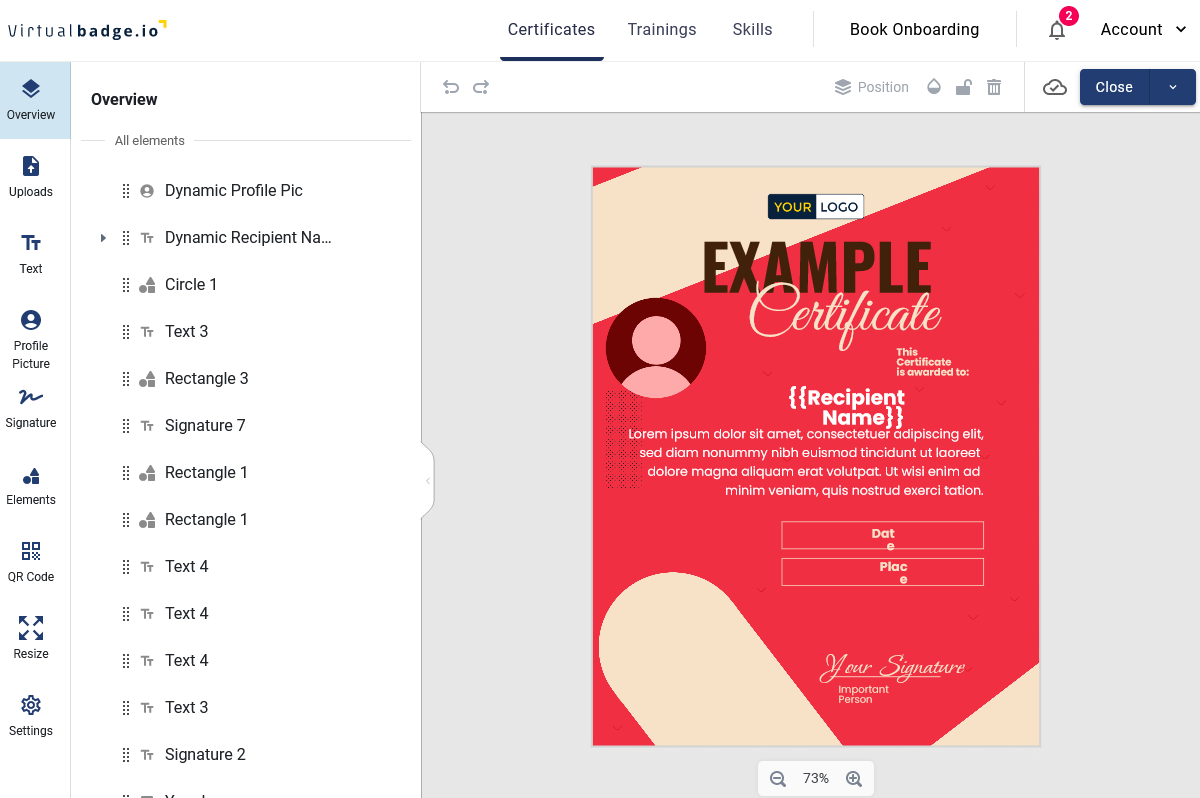Undo the last change
Screen dimensions: 1200x798
click(451, 87)
